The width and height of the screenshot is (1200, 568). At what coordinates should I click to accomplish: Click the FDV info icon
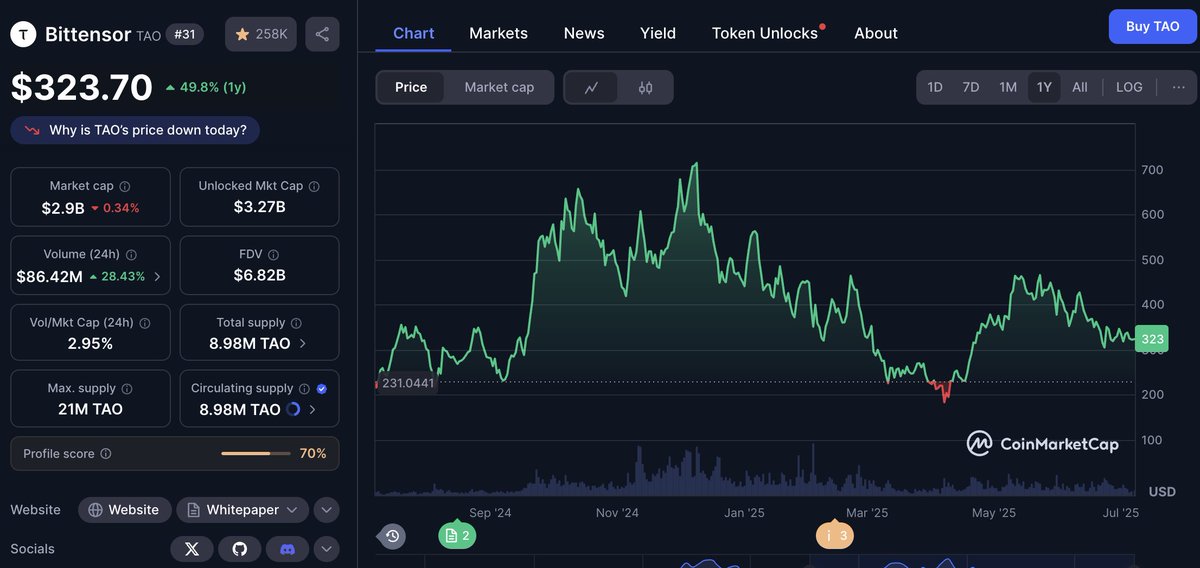pos(274,255)
